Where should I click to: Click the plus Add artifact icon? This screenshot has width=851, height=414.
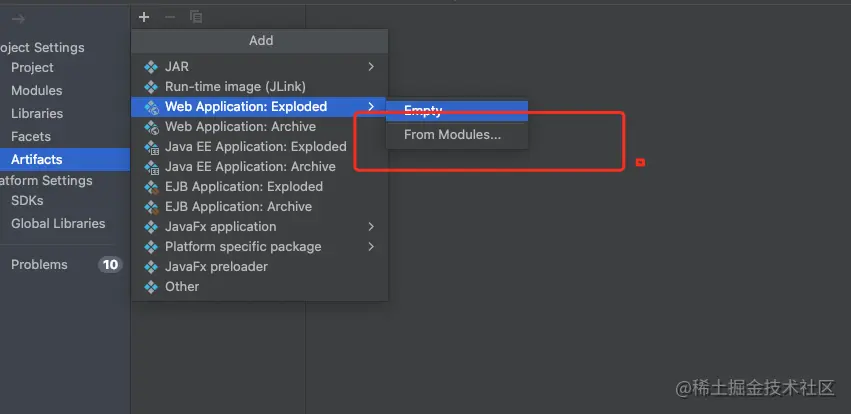tap(144, 17)
